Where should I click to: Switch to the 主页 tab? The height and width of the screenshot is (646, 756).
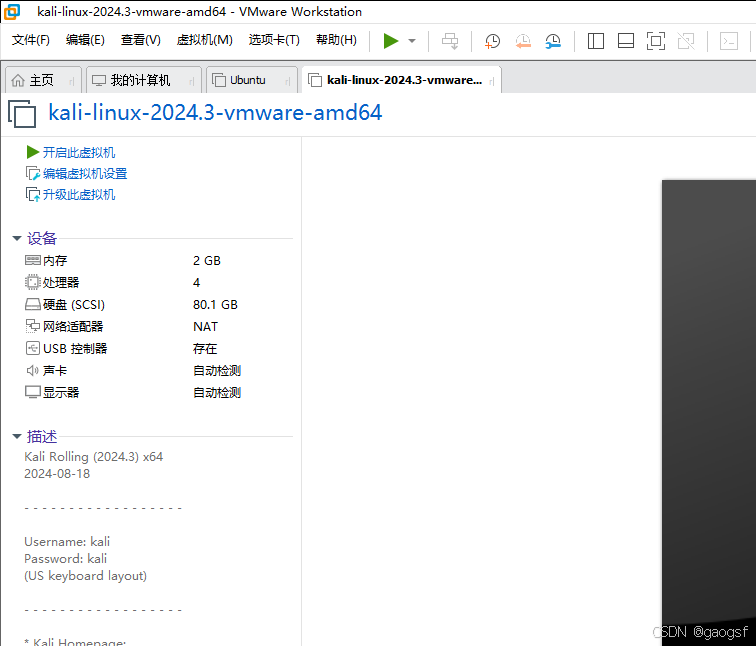[41, 80]
